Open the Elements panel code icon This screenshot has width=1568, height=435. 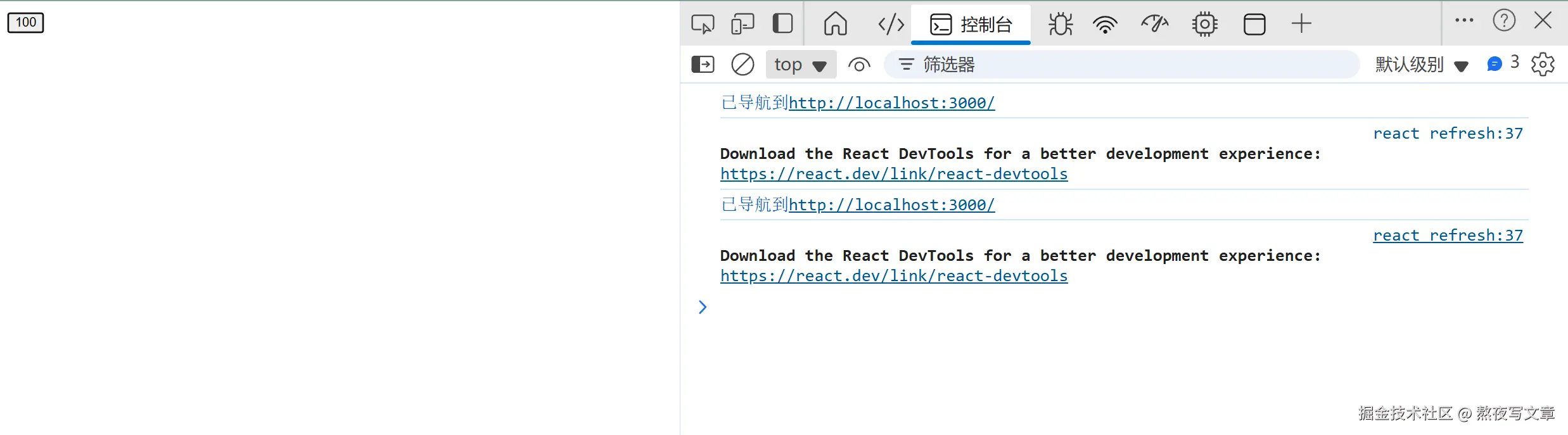[x=891, y=24]
